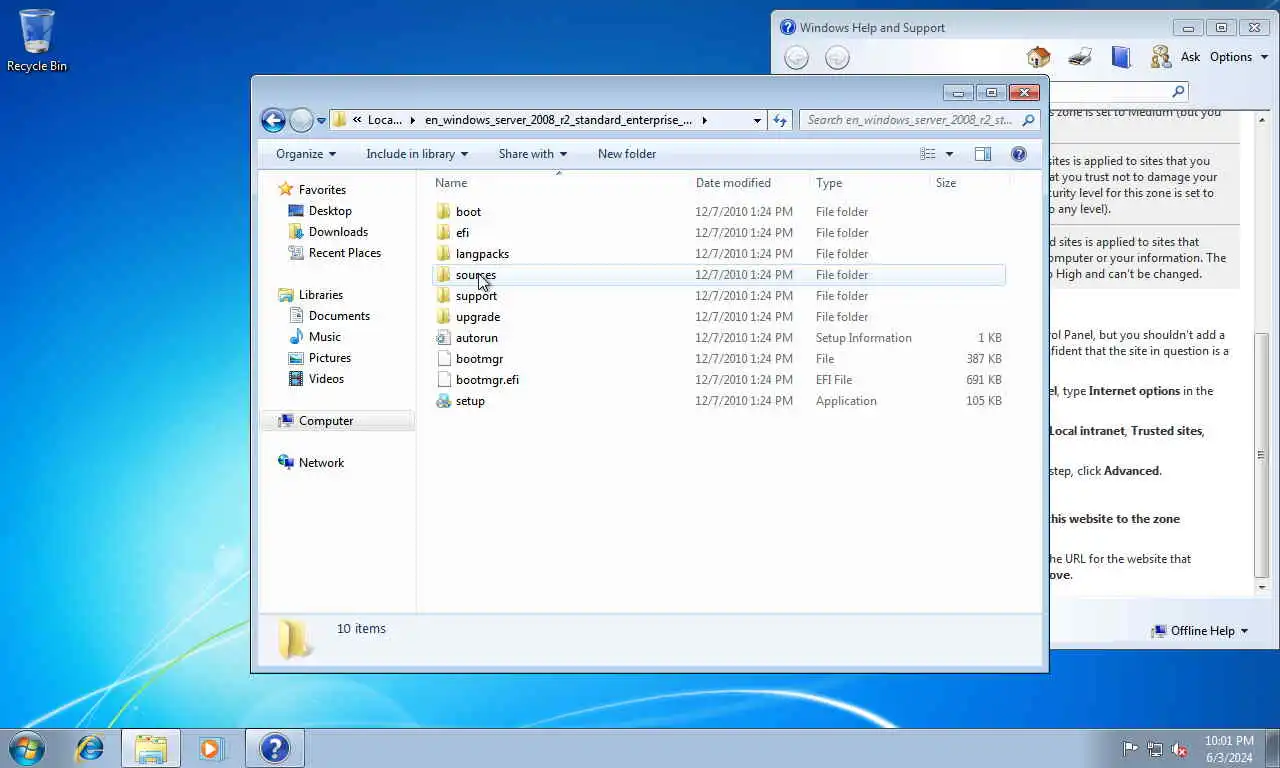Create a New folder
Viewport: 1280px width, 768px height.
coord(627,154)
